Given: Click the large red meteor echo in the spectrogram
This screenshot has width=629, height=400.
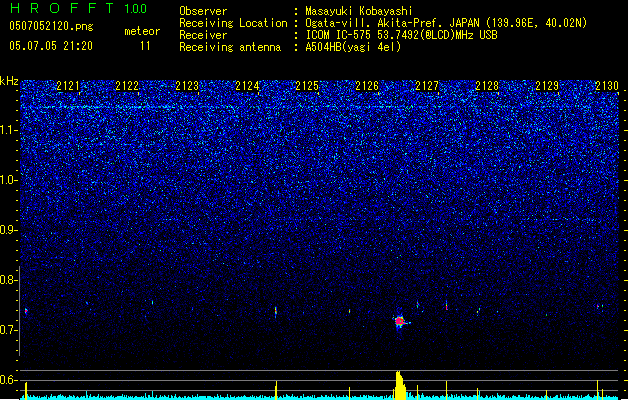Looking at the screenshot, I should coord(399,321).
